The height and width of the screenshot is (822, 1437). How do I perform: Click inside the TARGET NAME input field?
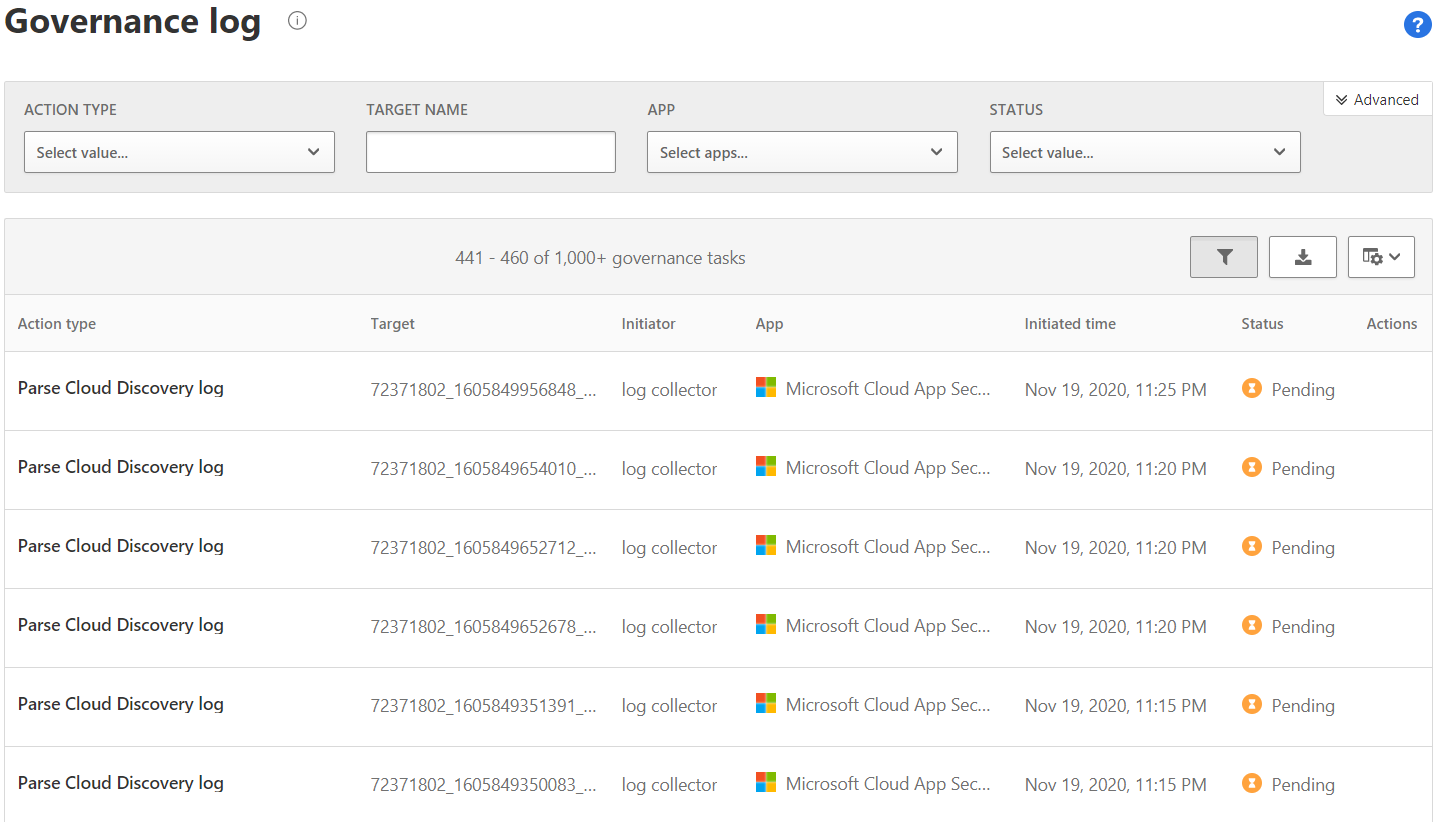[490, 151]
